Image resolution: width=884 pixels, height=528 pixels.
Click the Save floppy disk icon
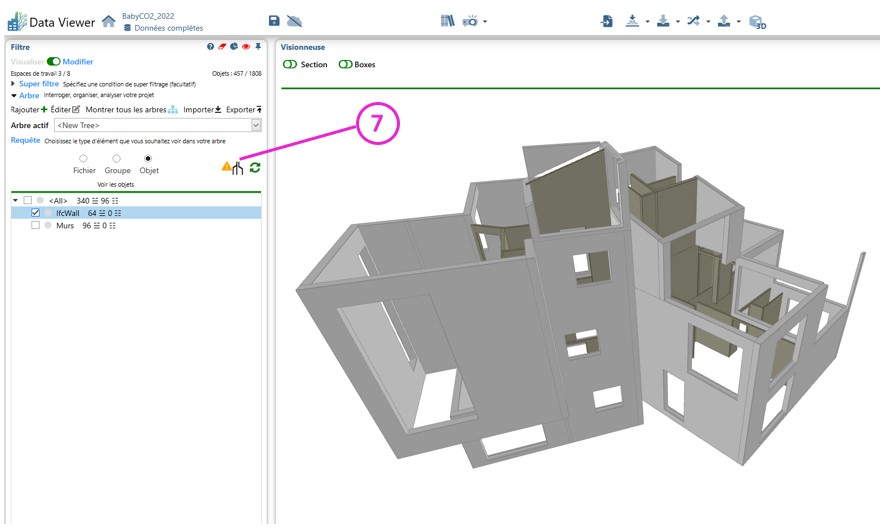coord(274,21)
